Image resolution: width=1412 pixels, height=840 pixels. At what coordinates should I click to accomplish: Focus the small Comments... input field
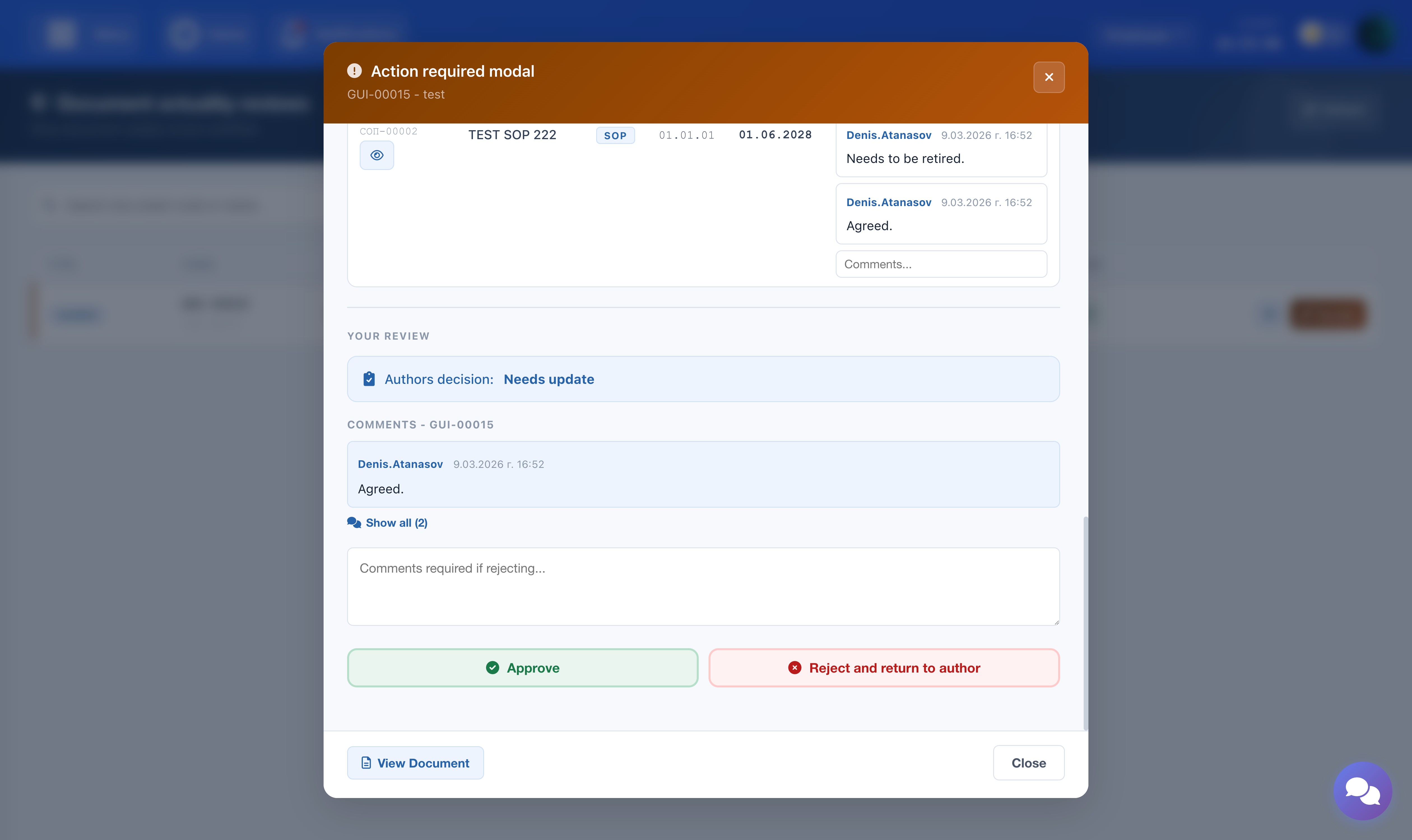[x=941, y=264]
